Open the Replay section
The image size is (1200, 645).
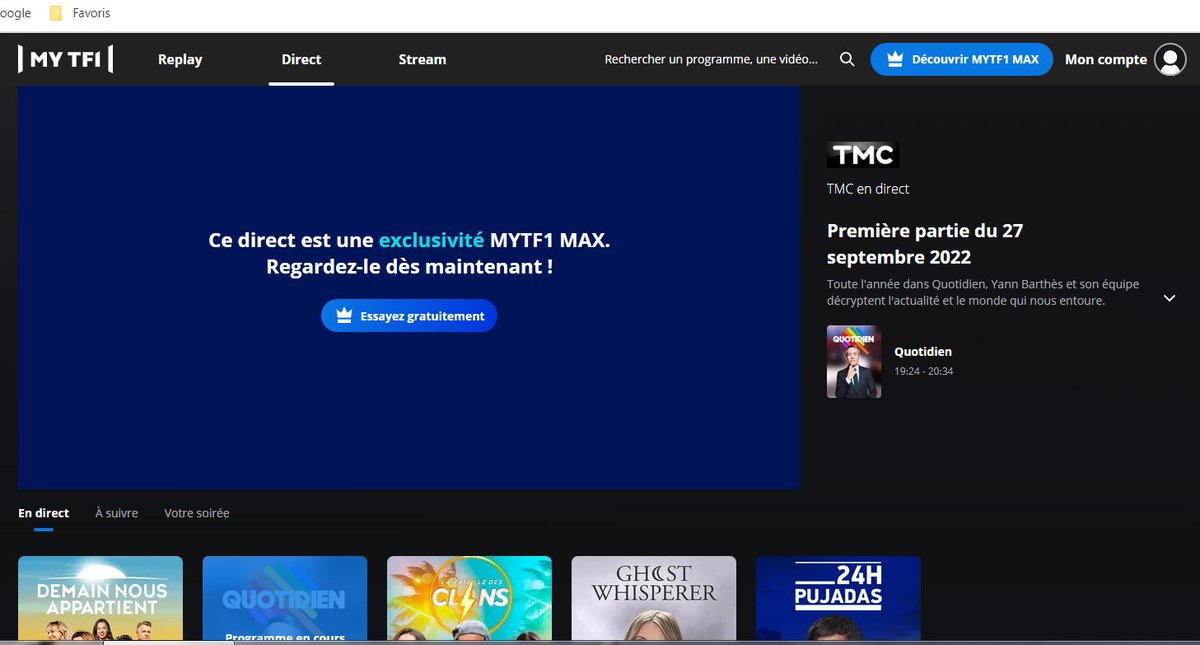[180, 59]
